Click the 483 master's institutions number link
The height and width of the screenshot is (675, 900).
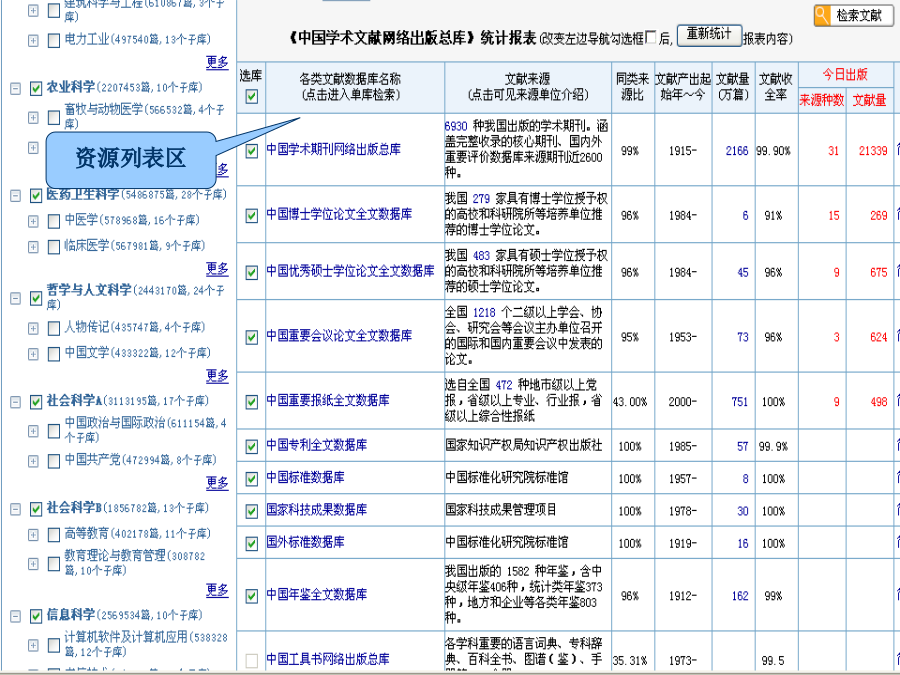point(482,256)
